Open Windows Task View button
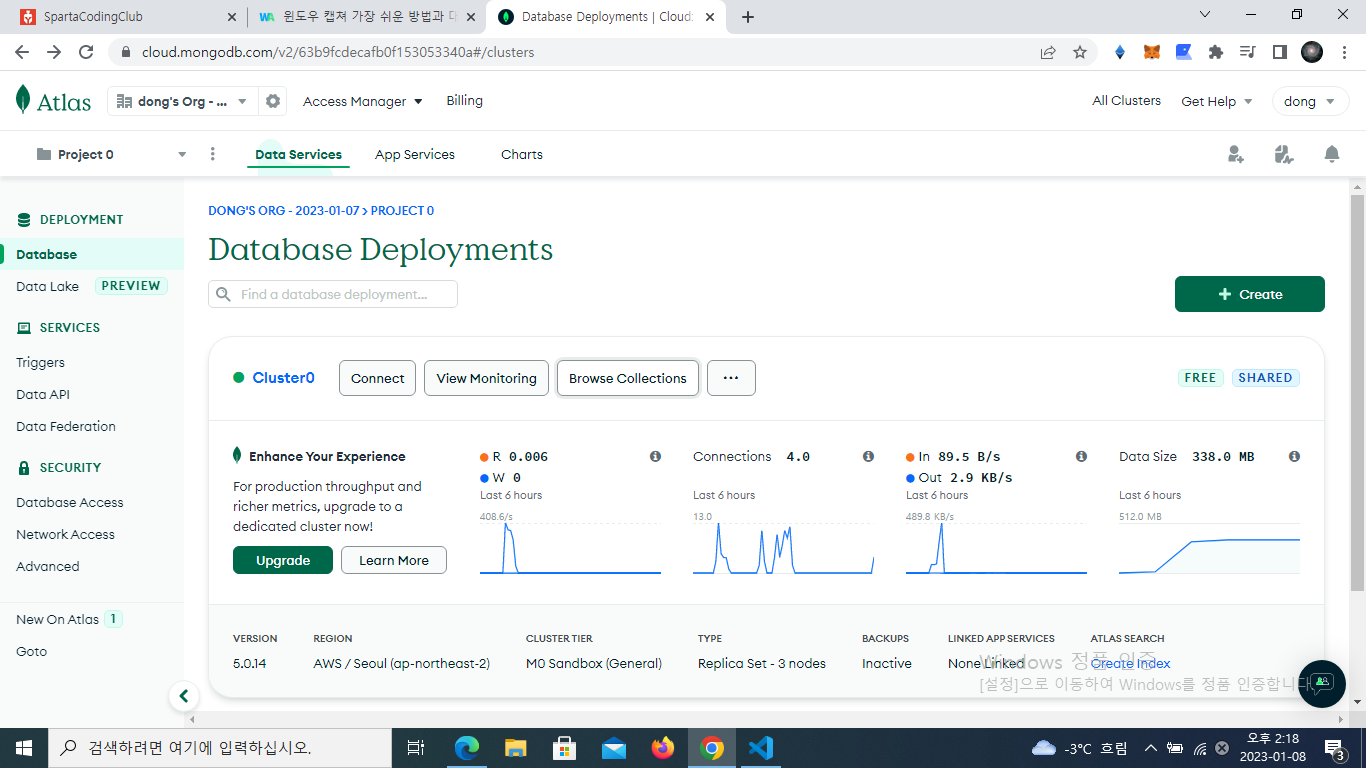This screenshot has height=768, width=1366. tap(416, 748)
